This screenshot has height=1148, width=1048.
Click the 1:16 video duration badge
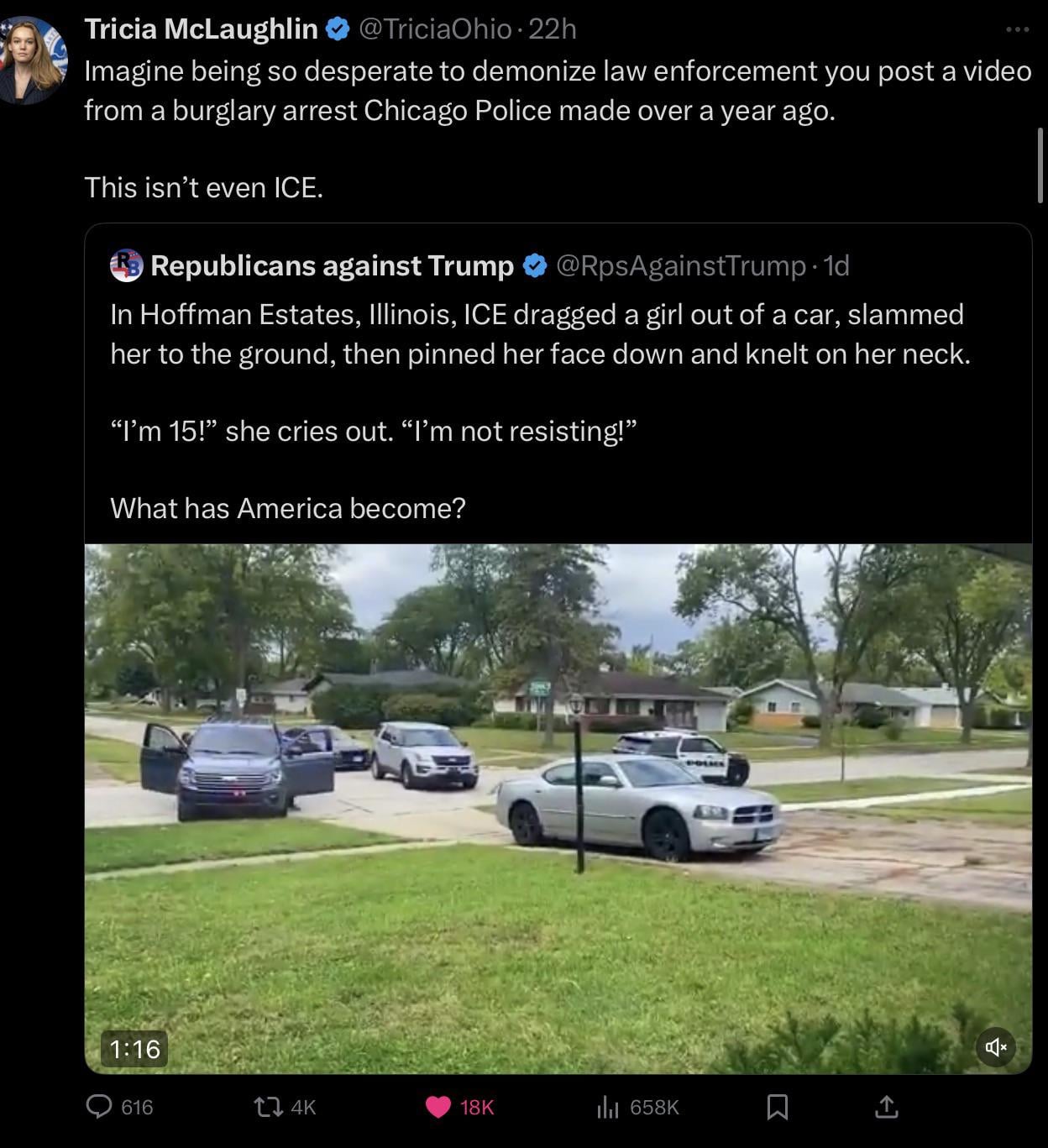[x=134, y=1049]
